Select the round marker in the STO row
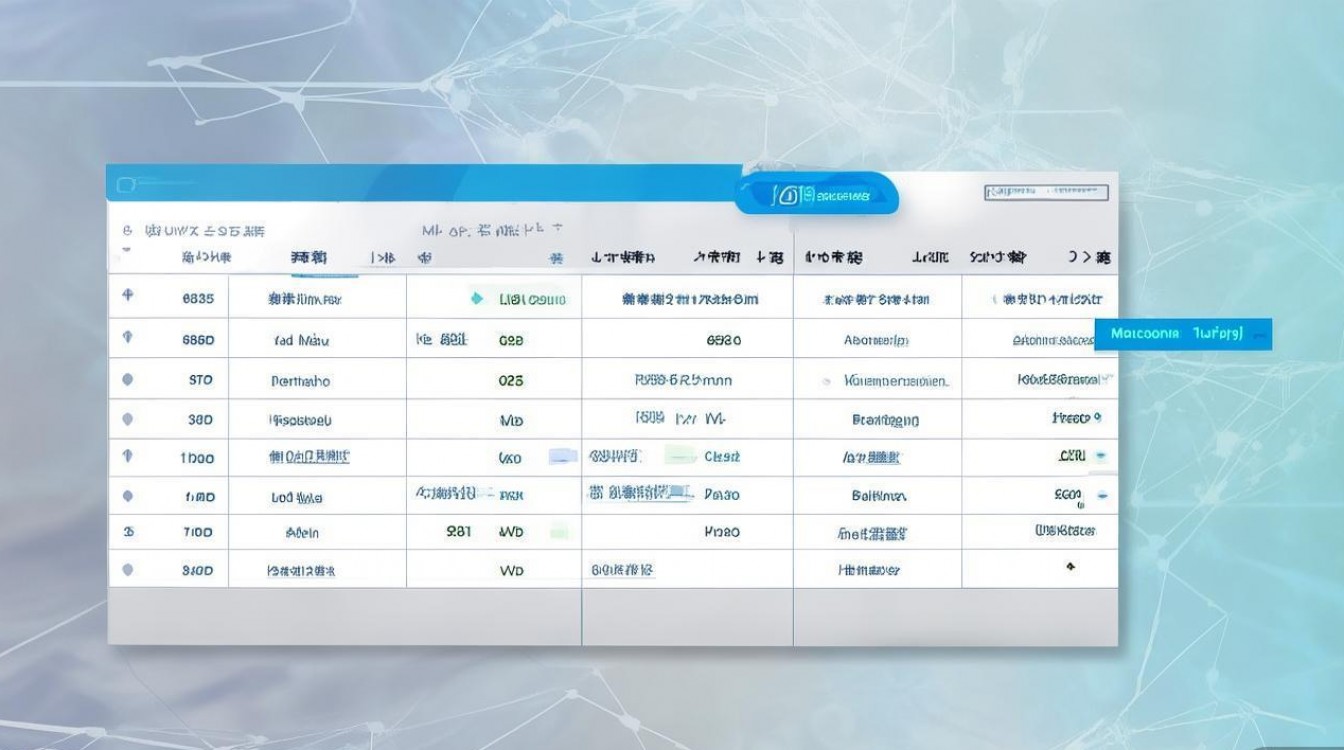This screenshot has height=750, width=1344. [x=127, y=380]
